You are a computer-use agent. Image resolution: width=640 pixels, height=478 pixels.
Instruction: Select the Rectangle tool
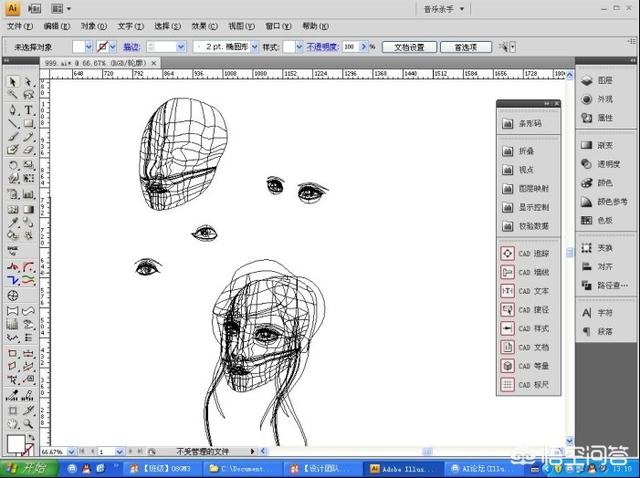point(28,123)
